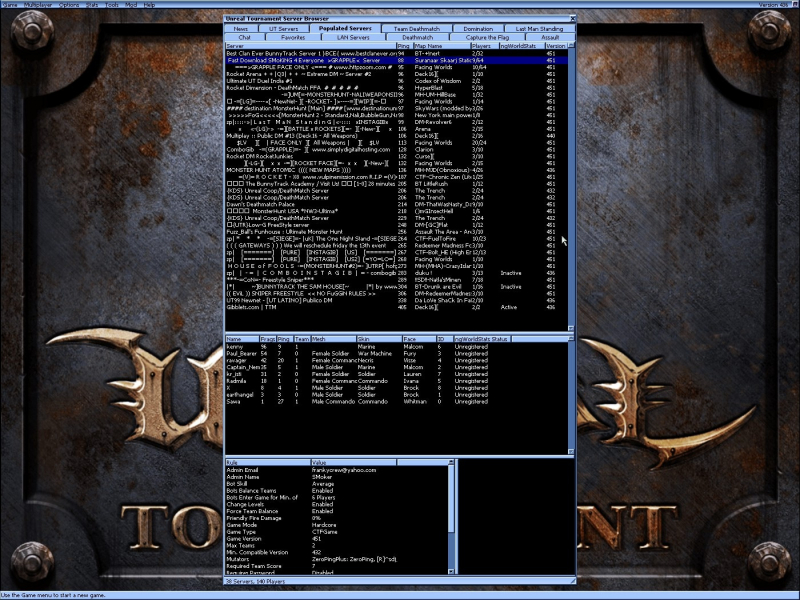Open the Domination tab
The width and height of the screenshot is (800, 600).
478,29
